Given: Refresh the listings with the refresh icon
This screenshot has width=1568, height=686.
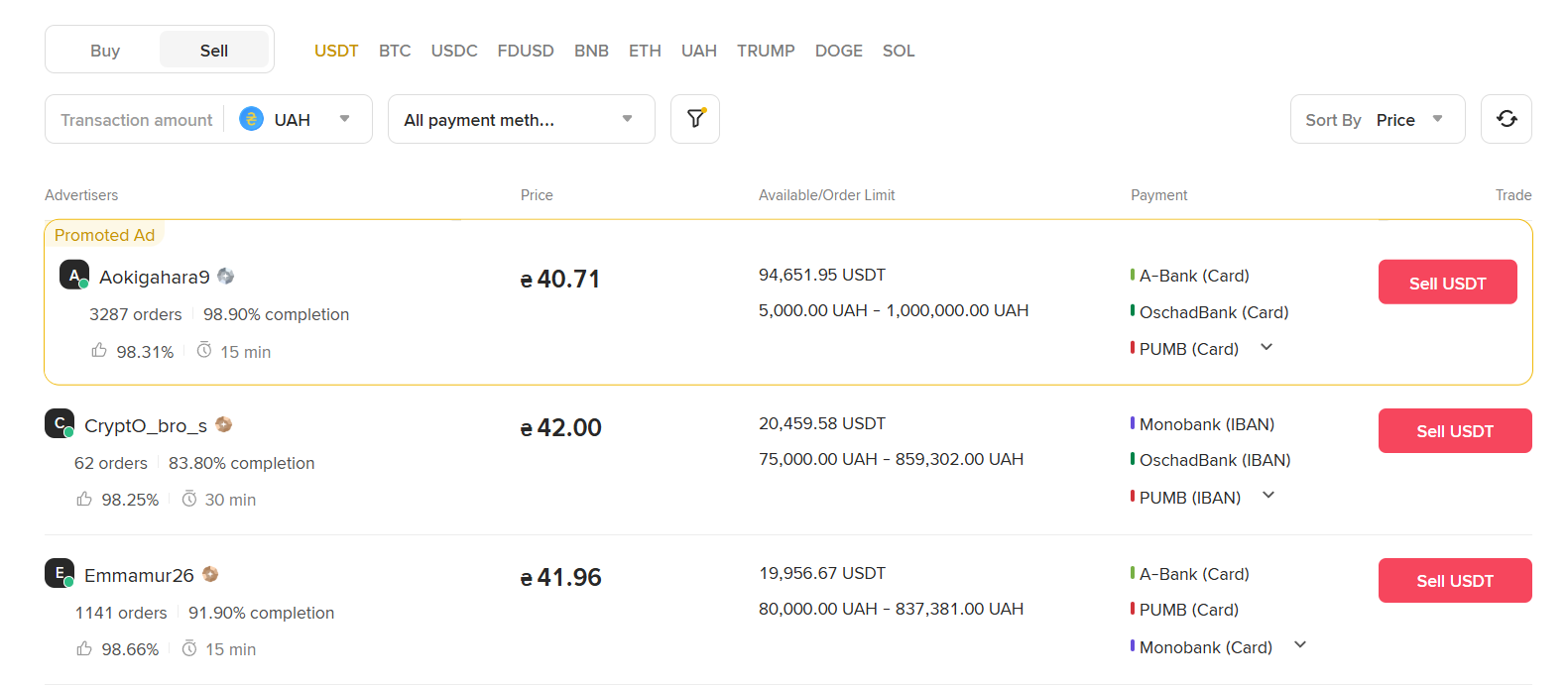Looking at the screenshot, I should pyautogui.click(x=1506, y=119).
